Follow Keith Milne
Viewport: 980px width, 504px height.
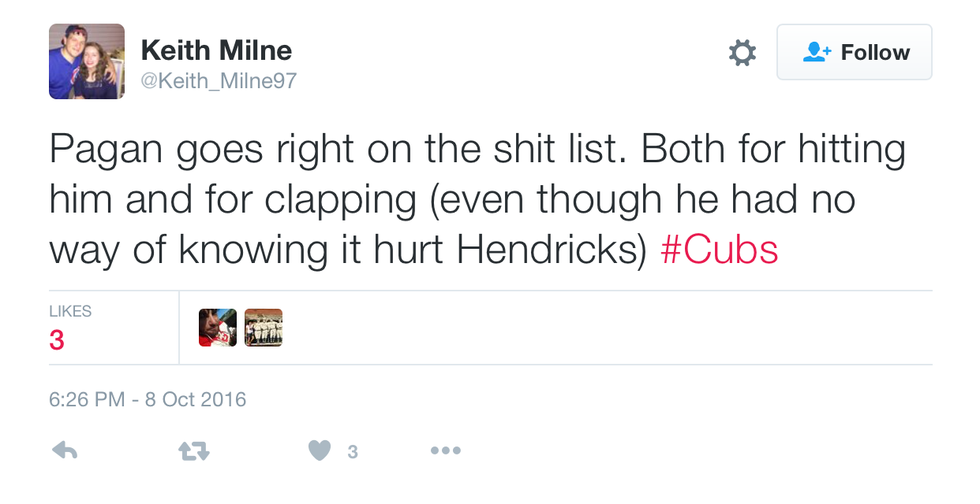854,53
